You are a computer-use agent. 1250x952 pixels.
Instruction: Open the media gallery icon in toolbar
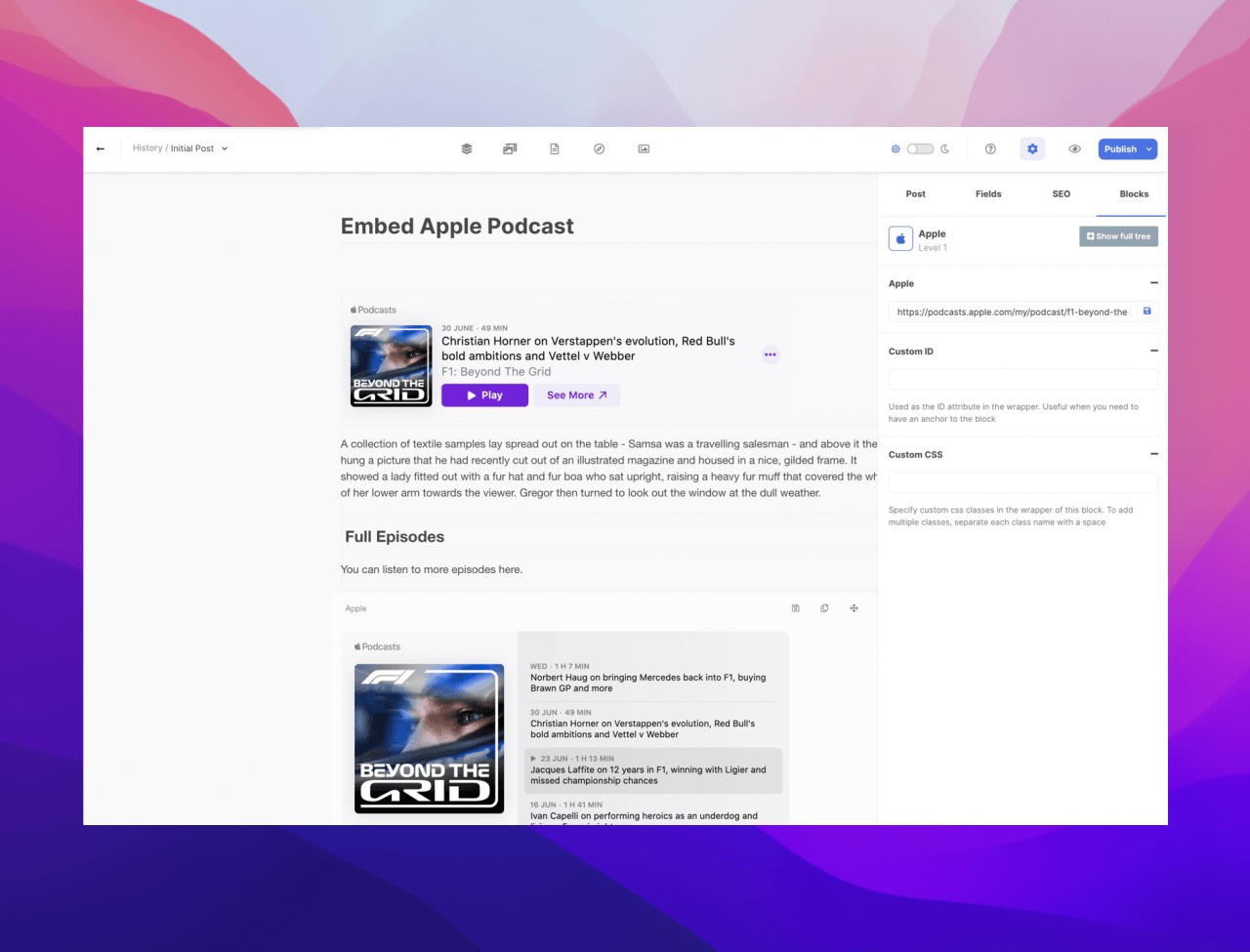[510, 149]
